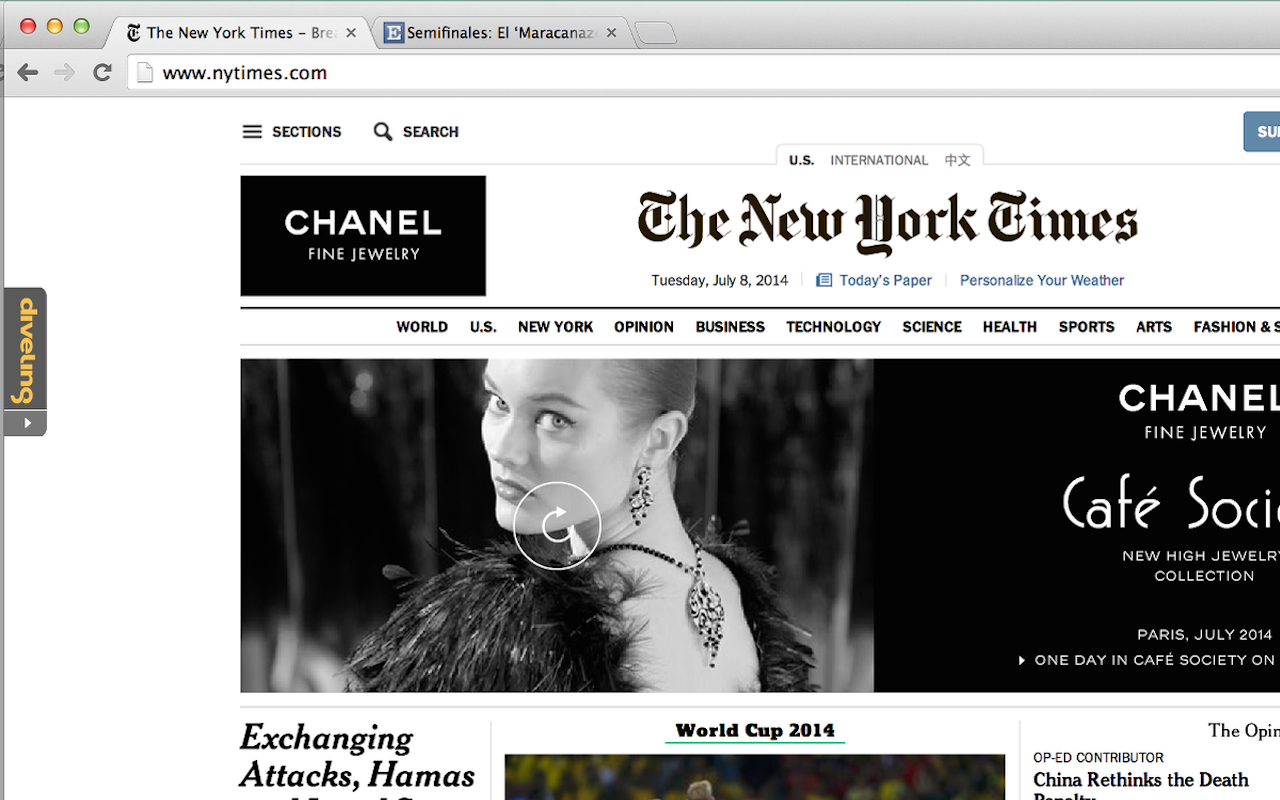This screenshot has height=800, width=1280.
Task: Open the Health section
Action: pyautogui.click(x=1010, y=327)
